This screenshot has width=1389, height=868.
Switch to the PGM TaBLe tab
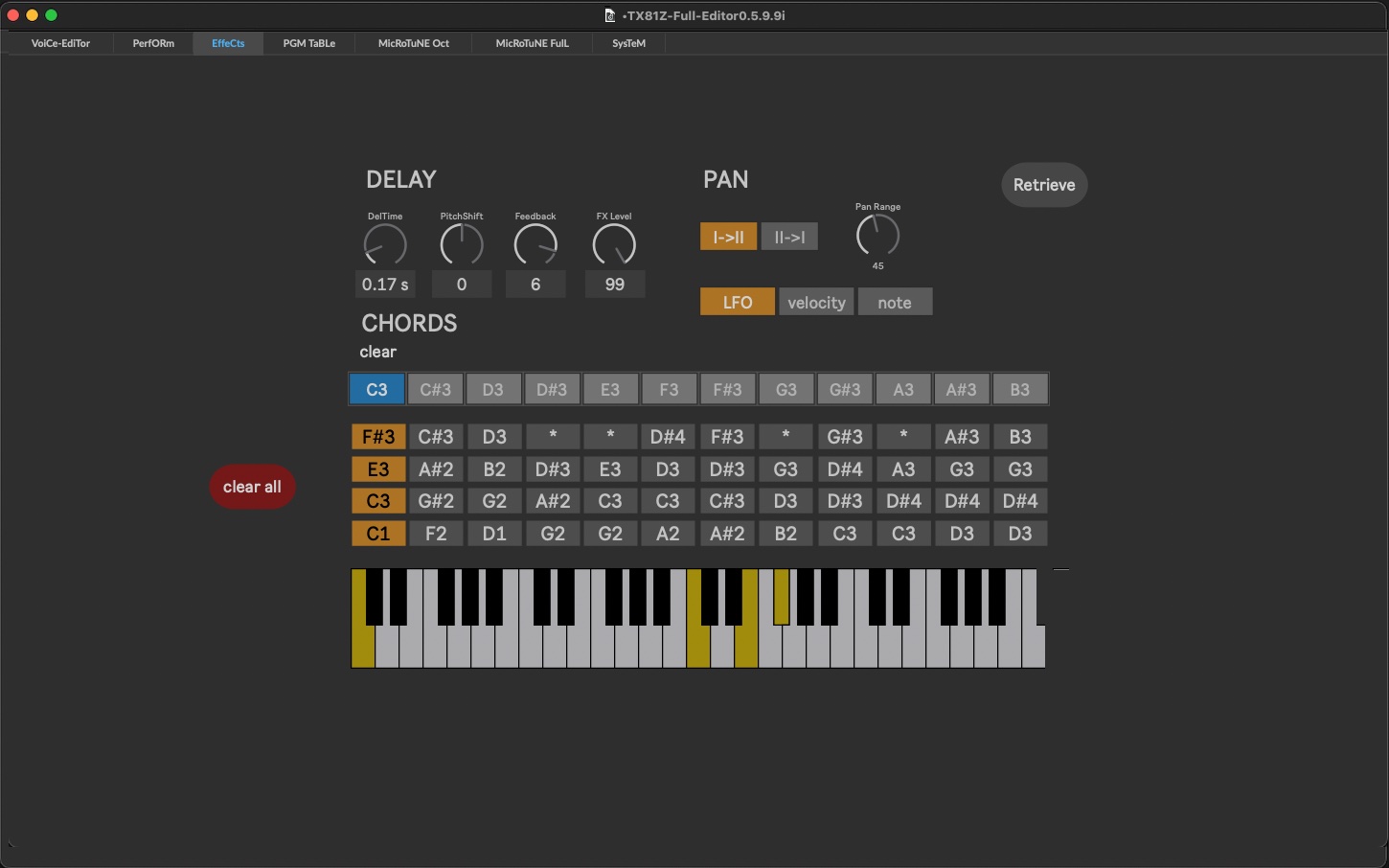tap(308, 43)
